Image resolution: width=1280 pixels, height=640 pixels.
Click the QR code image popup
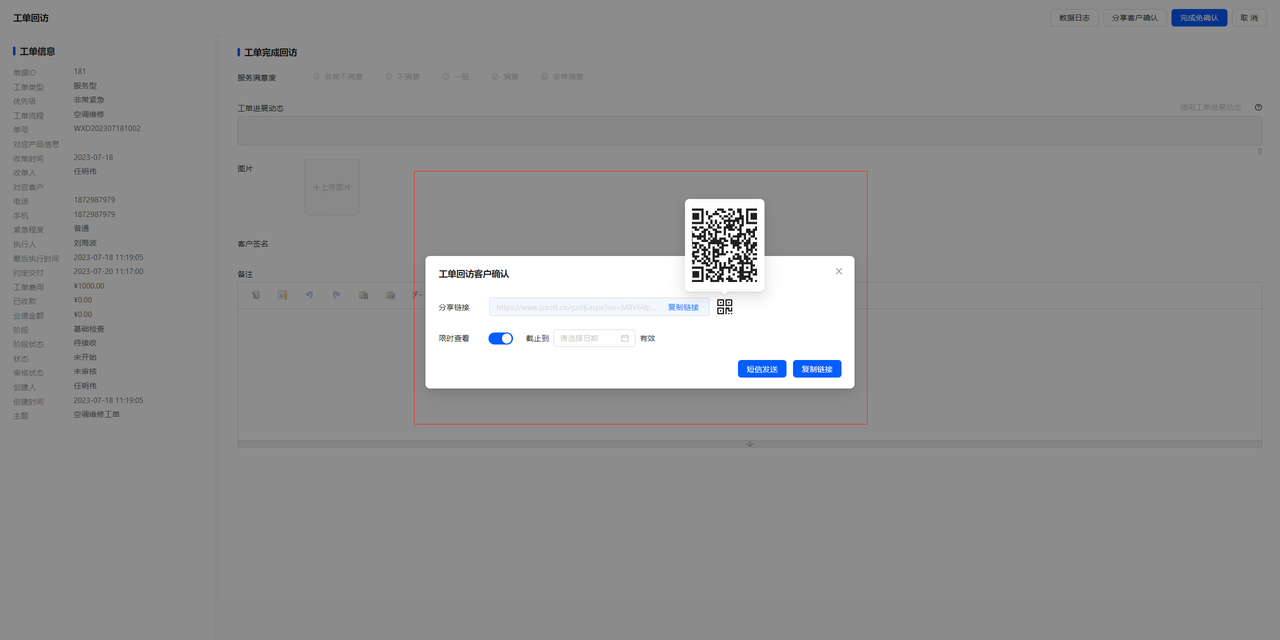(x=725, y=245)
